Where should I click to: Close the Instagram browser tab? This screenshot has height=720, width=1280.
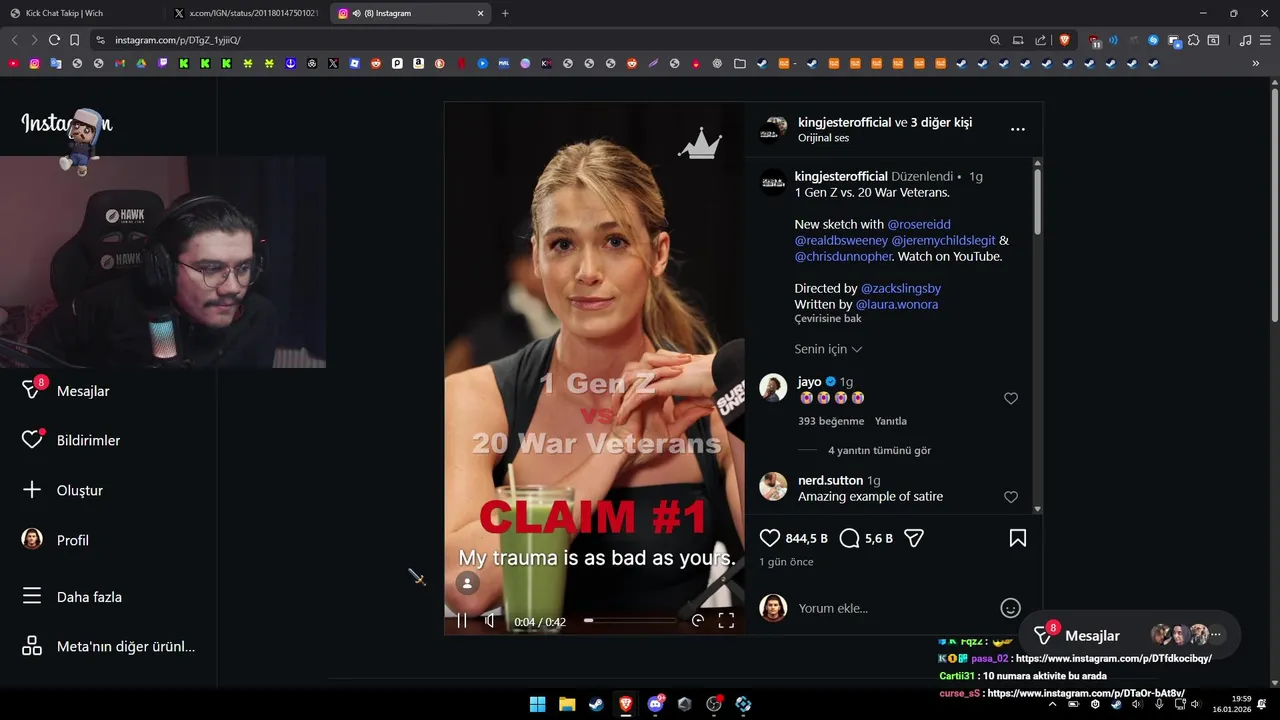click(481, 13)
